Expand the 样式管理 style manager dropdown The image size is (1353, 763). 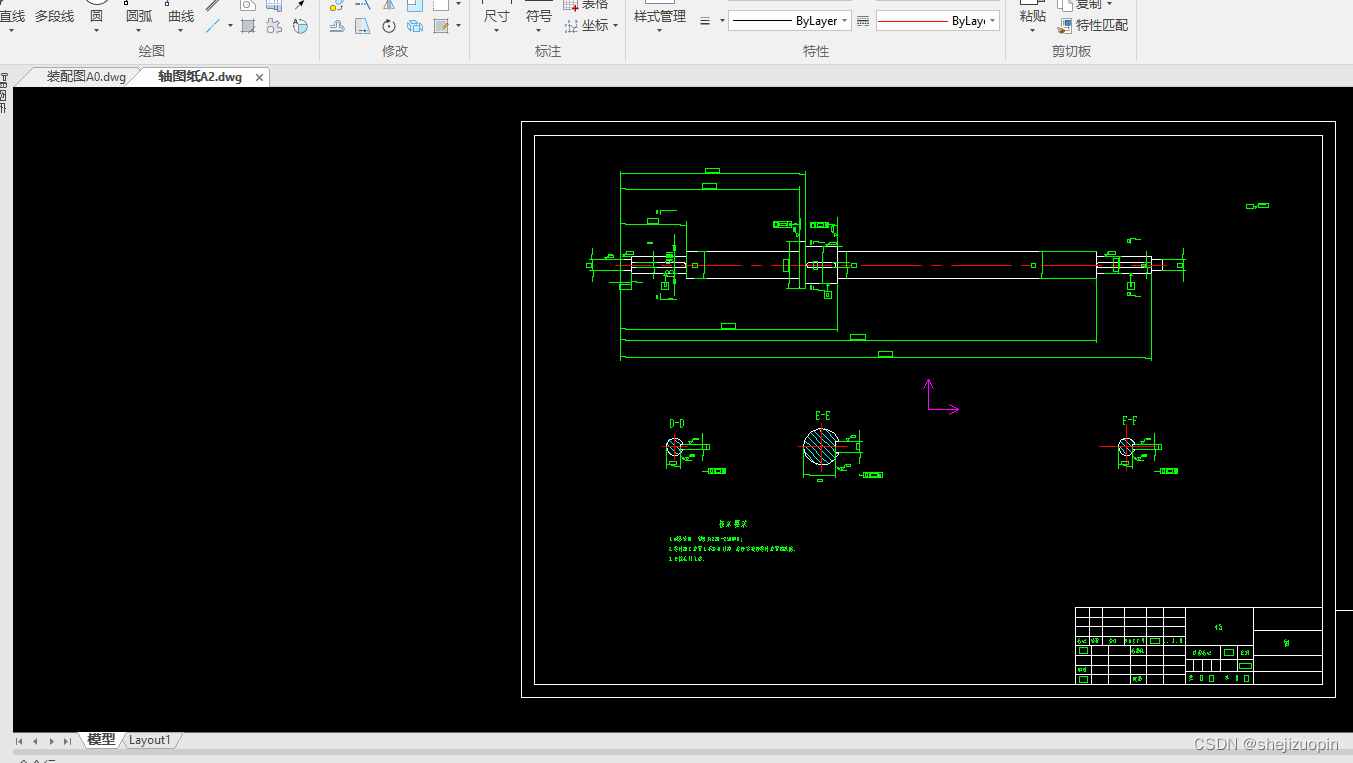pos(660,30)
